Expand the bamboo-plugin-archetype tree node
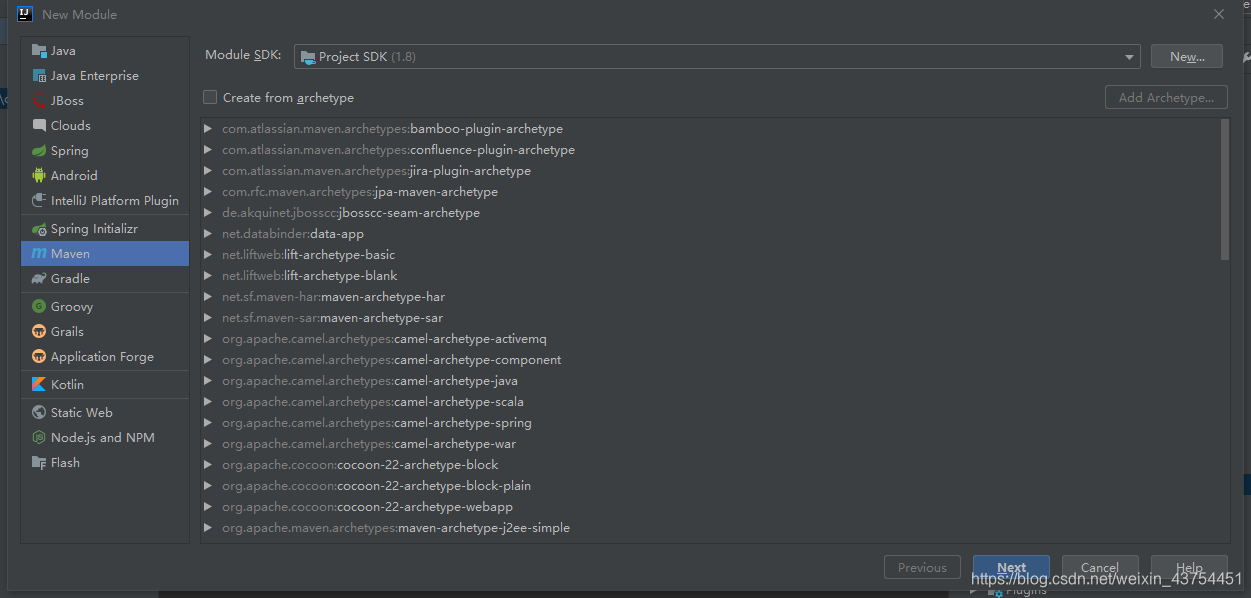The height and width of the screenshot is (598, 1251). click(x=208, y=129)
